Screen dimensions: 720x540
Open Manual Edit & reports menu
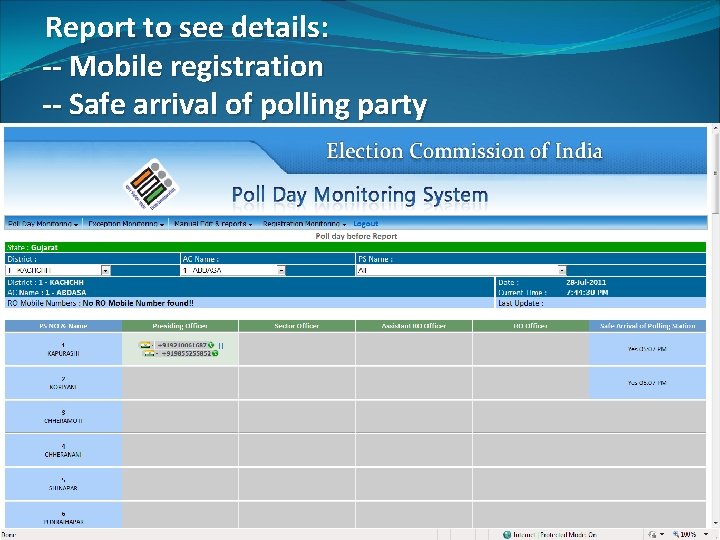214,224
